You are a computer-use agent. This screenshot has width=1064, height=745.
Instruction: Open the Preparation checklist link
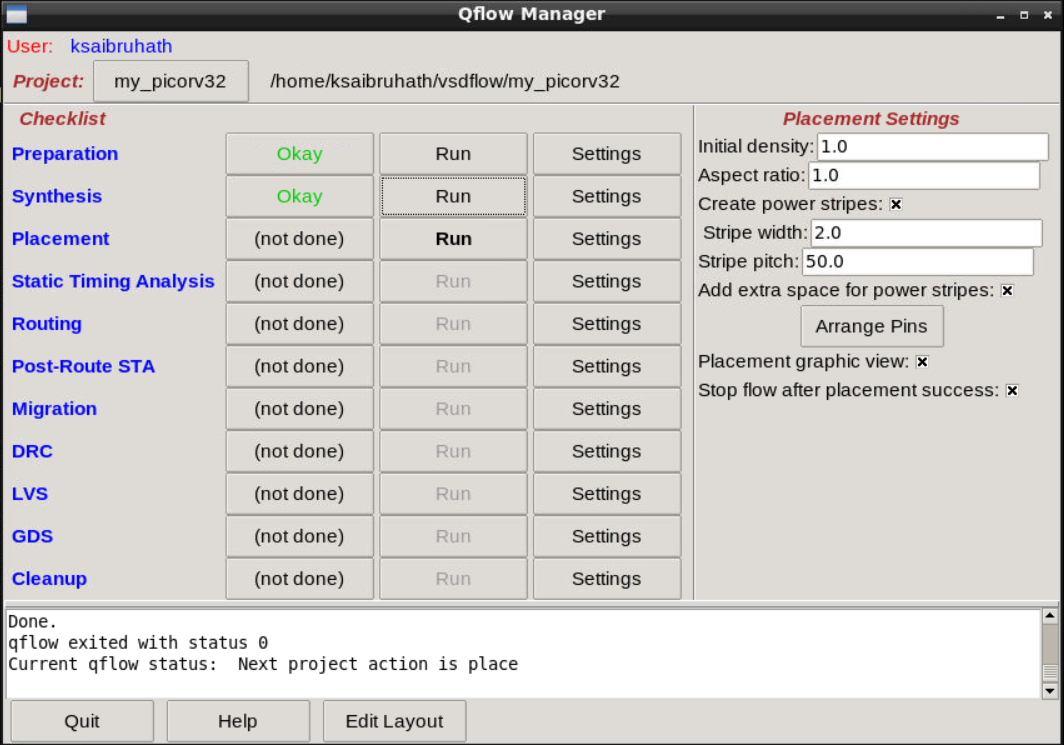64,153
